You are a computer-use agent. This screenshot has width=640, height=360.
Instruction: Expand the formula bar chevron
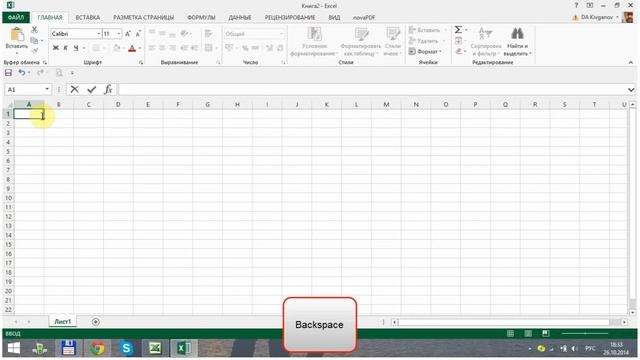[631, 89]
